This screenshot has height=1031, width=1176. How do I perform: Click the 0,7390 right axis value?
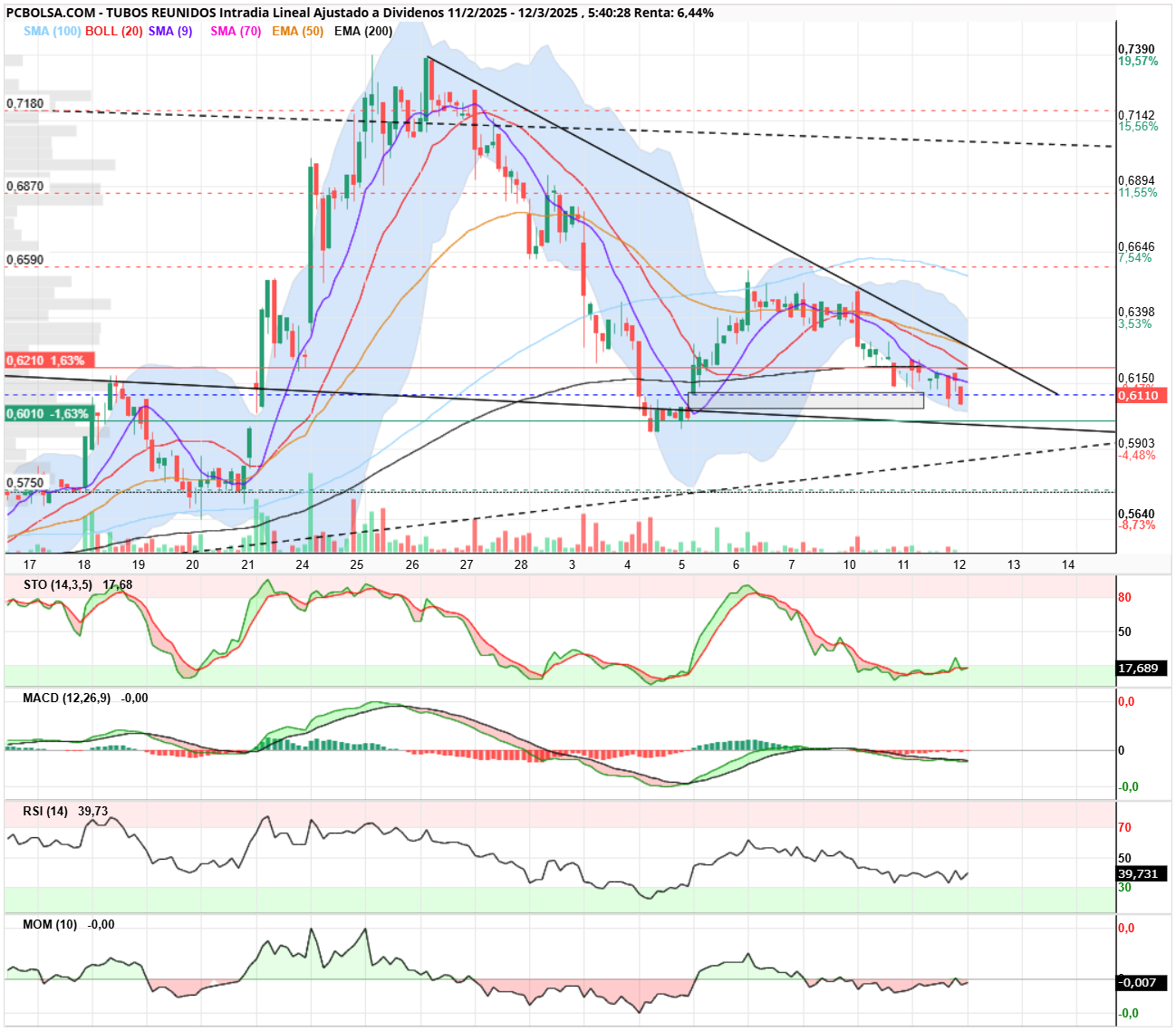1136,50
